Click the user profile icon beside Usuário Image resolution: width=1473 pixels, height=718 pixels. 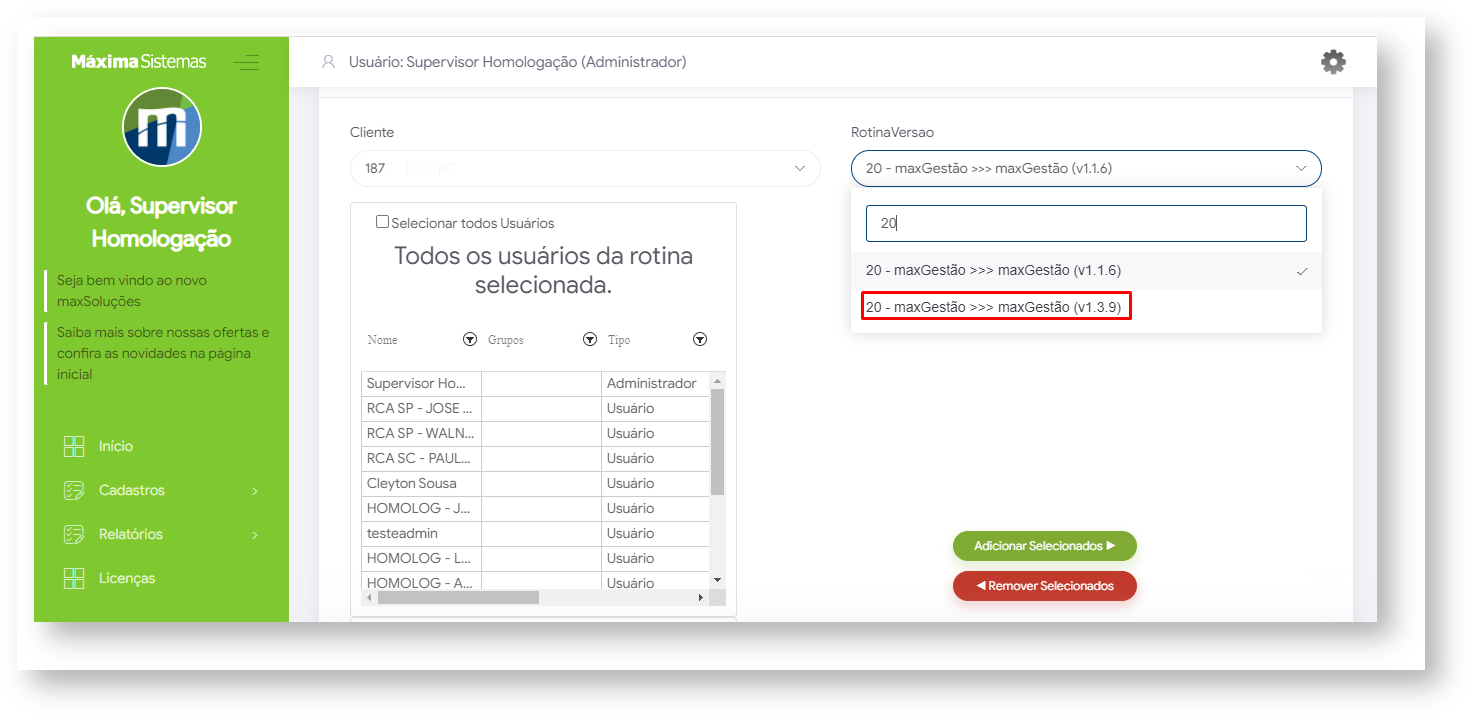(328, 62)
